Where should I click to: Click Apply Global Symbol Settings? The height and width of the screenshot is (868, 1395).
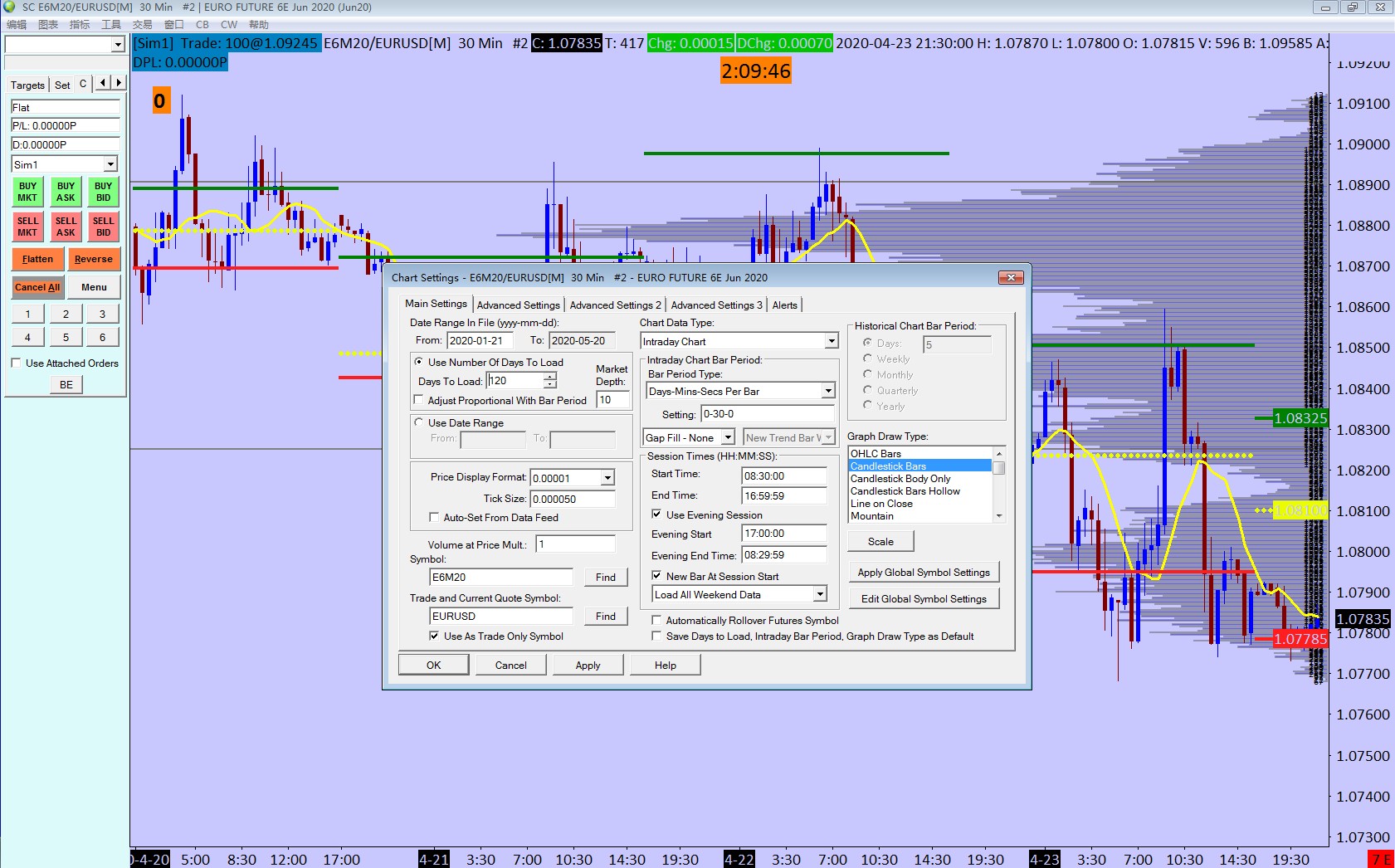pos(924,572)
